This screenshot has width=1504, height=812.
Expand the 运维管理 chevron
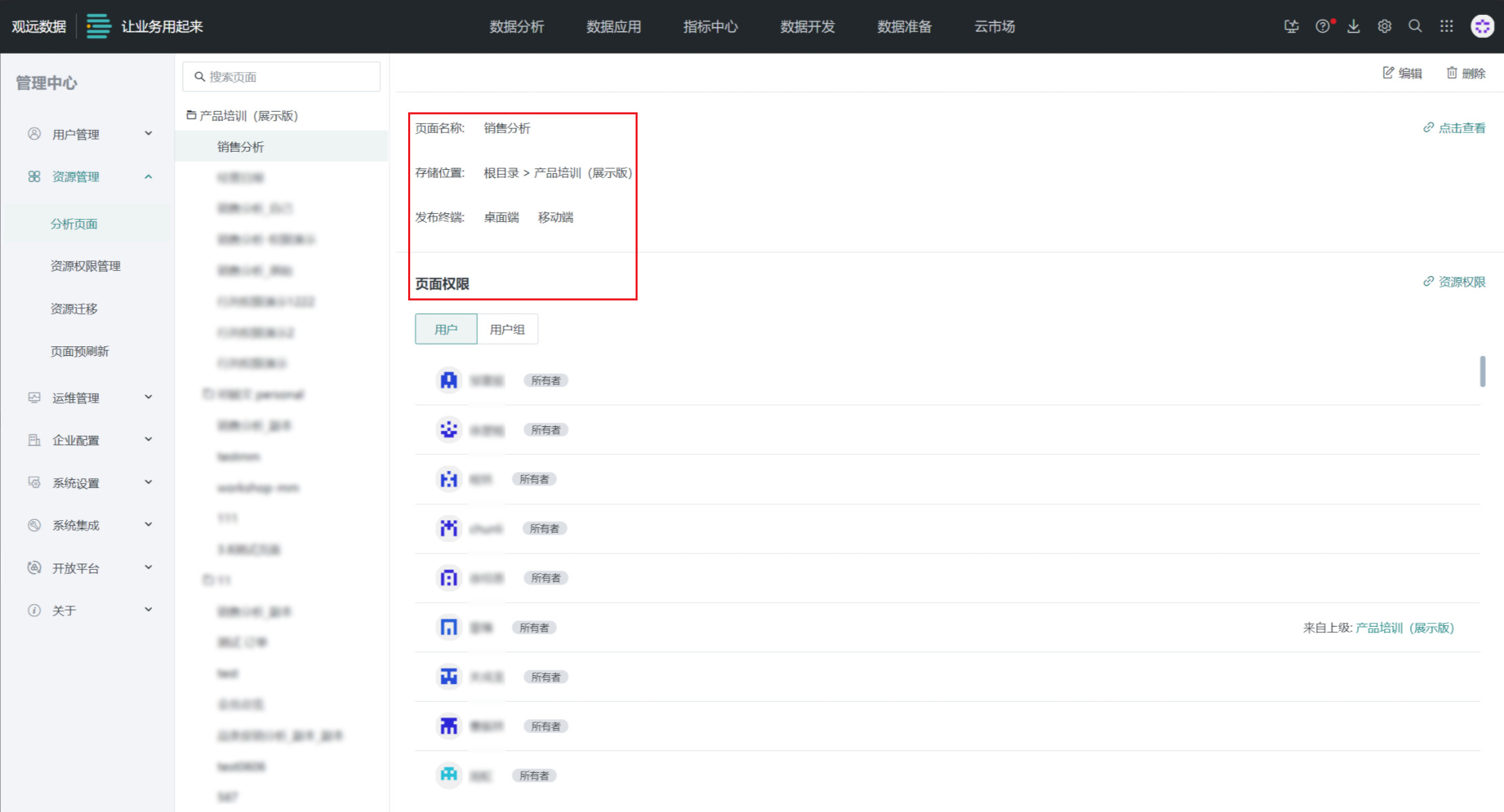(148, 397)
